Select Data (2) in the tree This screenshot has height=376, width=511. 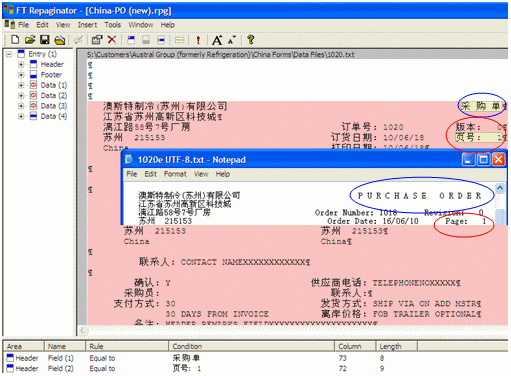[54, 95]
